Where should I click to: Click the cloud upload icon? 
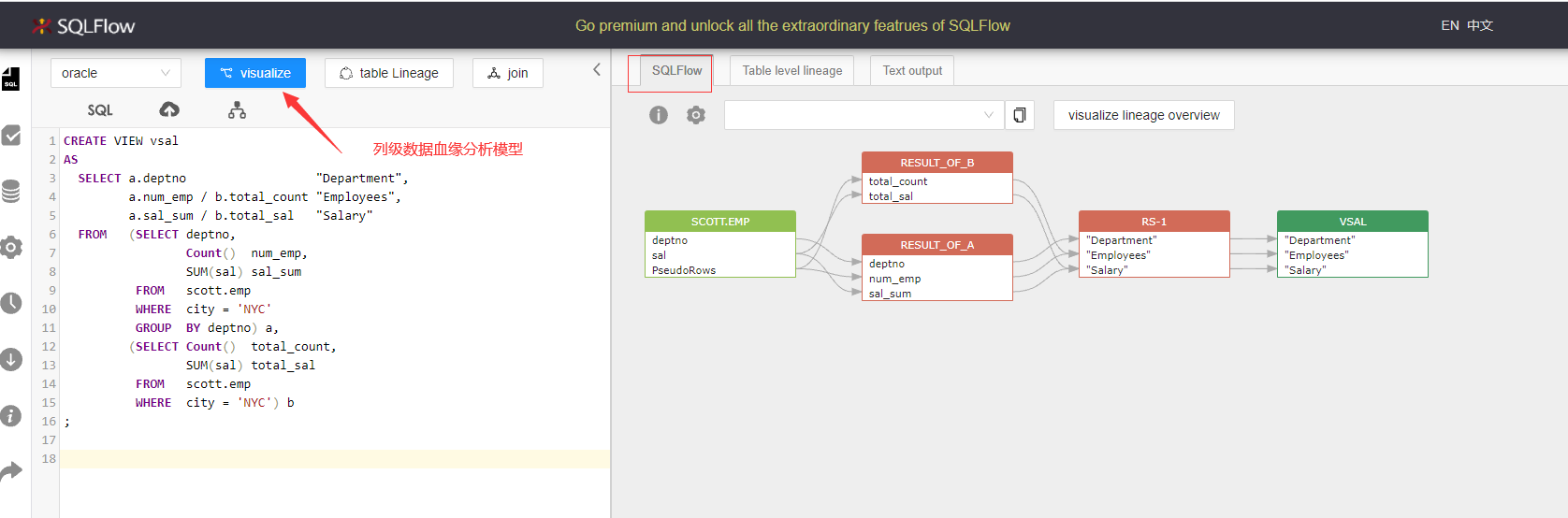169,110
